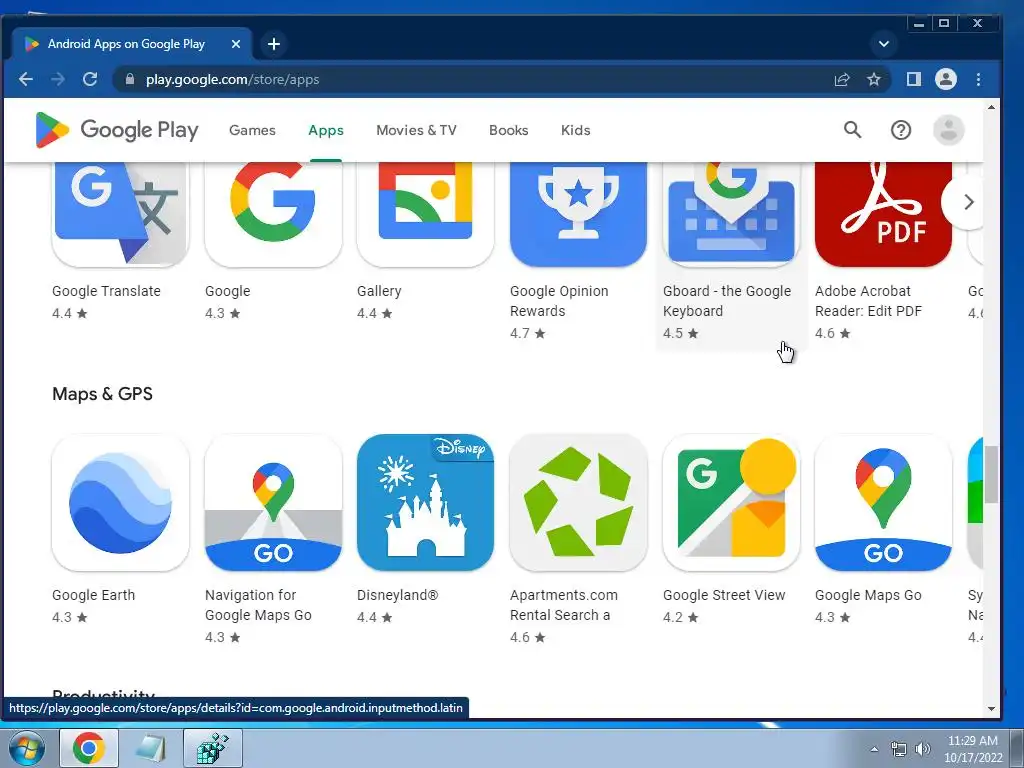This screenshot has height=768, width=1024.
Task: Open the notepad-like taskbar application icon
Action: coord(151,748)
